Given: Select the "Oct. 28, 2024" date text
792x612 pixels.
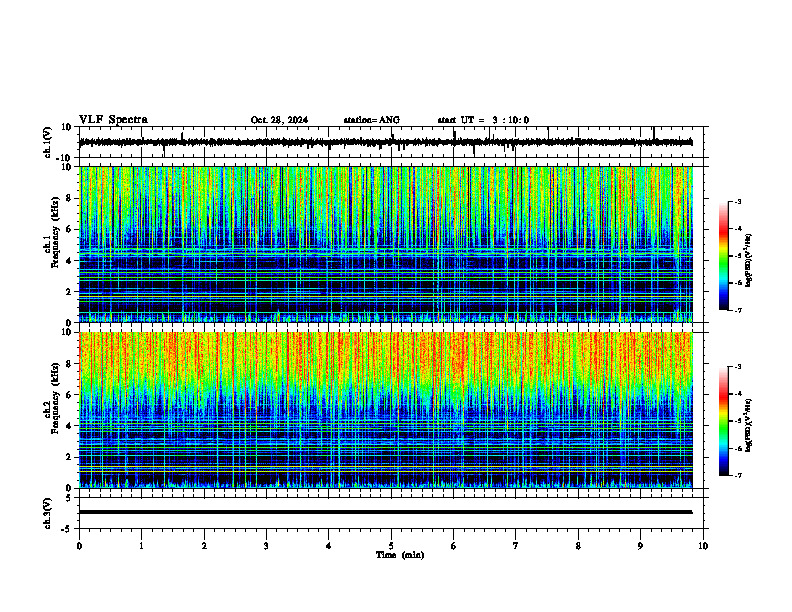Looking at the screenshot, I should click(x=279, y=120).
